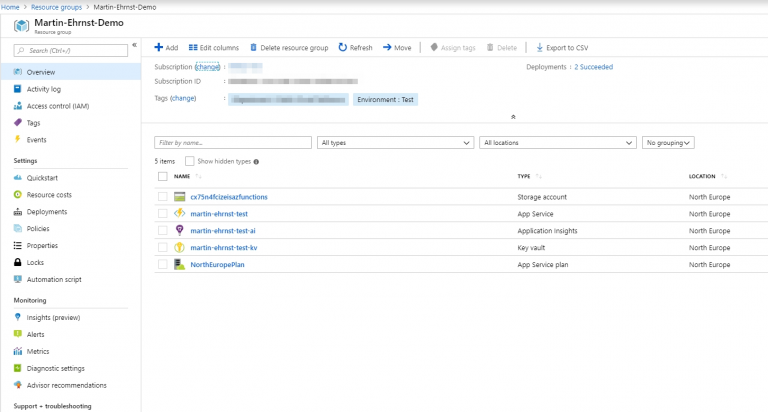Open Activity log in the sidebar

pos(43,89)
